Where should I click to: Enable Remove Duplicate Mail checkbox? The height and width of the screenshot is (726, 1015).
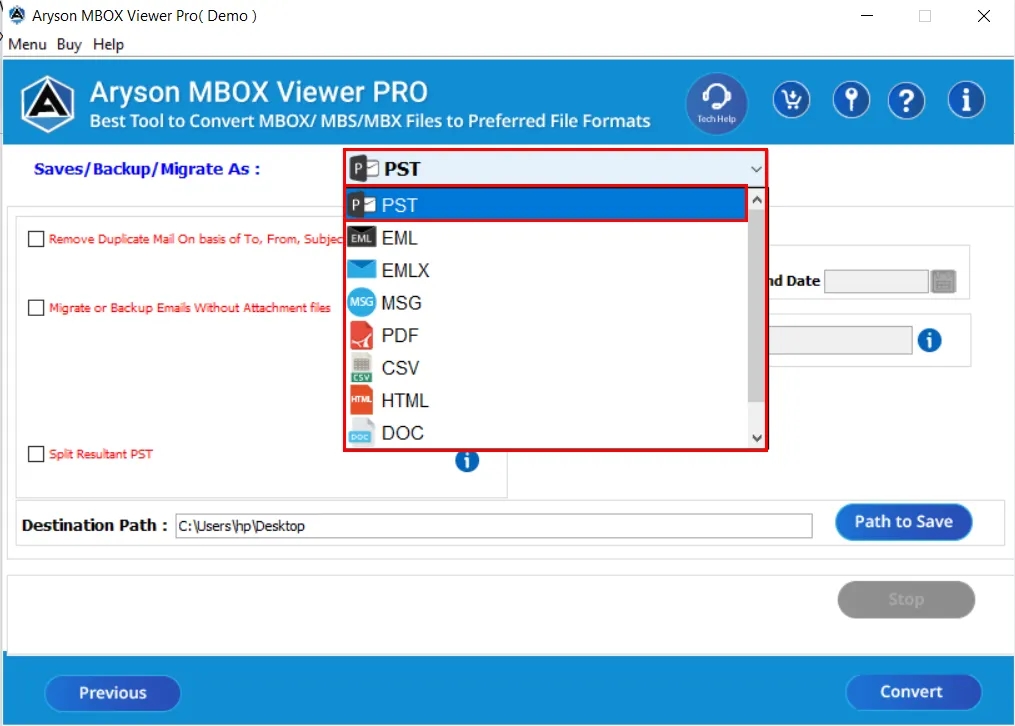coord(36,239)
